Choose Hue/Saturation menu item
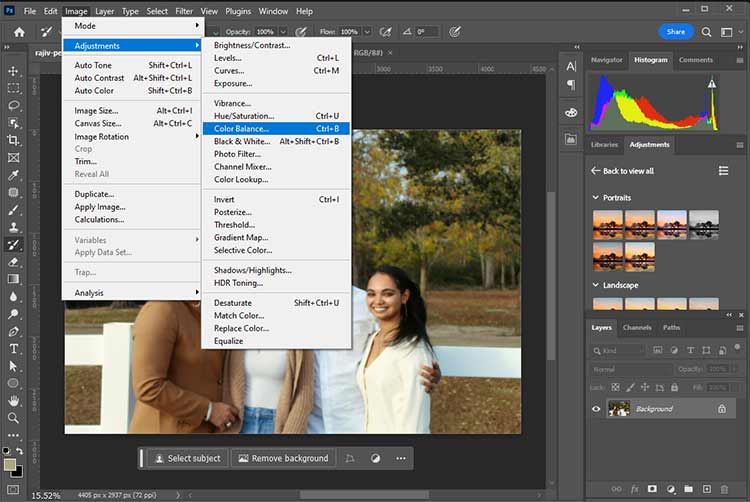Image resolution: width=750 pixels, height=502 pixels. pos(276,116)
